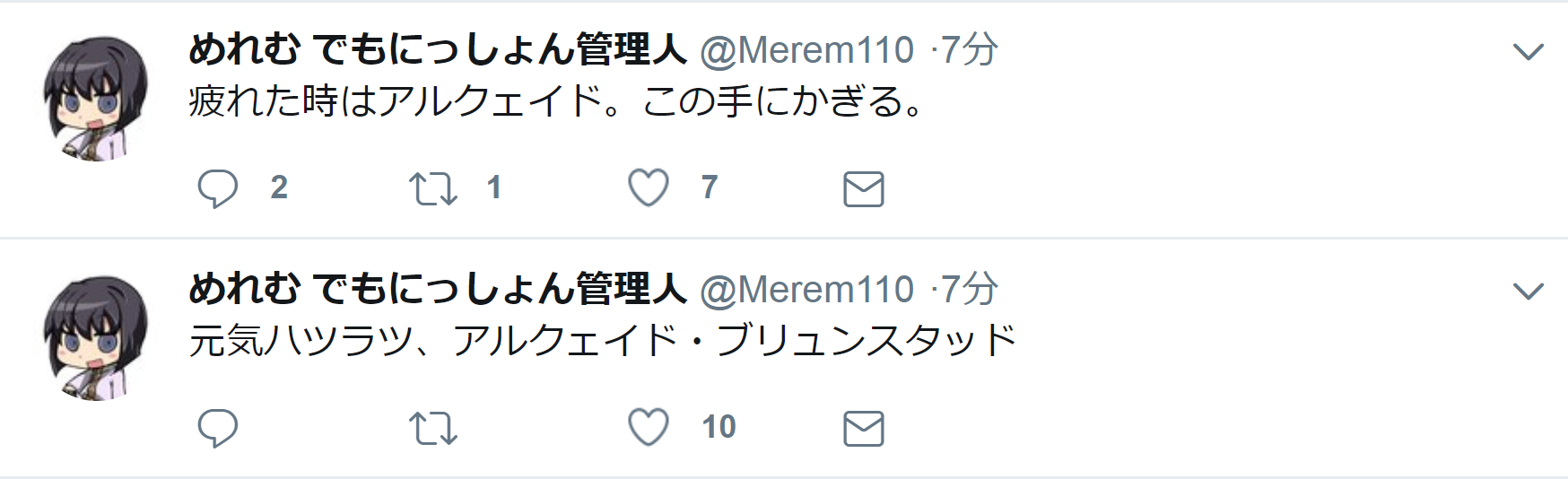Image resolution: width=1568 pixels, height=479 pixels.
Task: Send the 疲れた時はアルクェイド tweet via direct message
Action: click(x=864, y=189)
